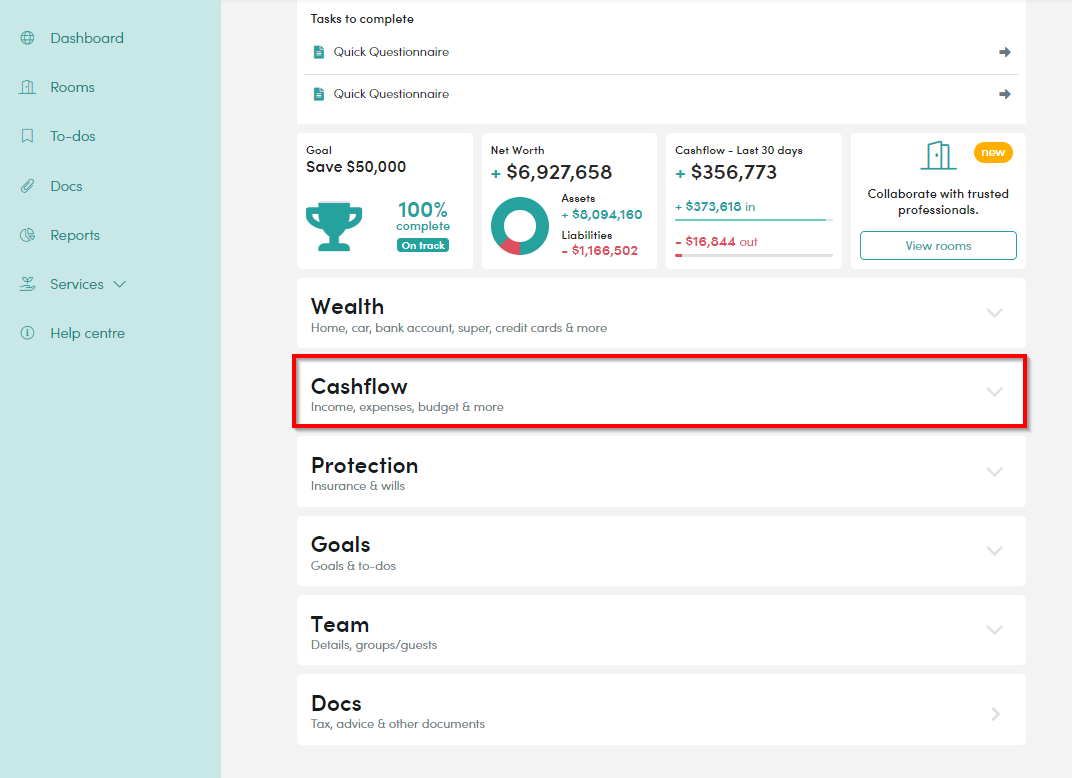Click the '100% complete' goal text
The image size is (1072, 778).
tap(423, 216)
